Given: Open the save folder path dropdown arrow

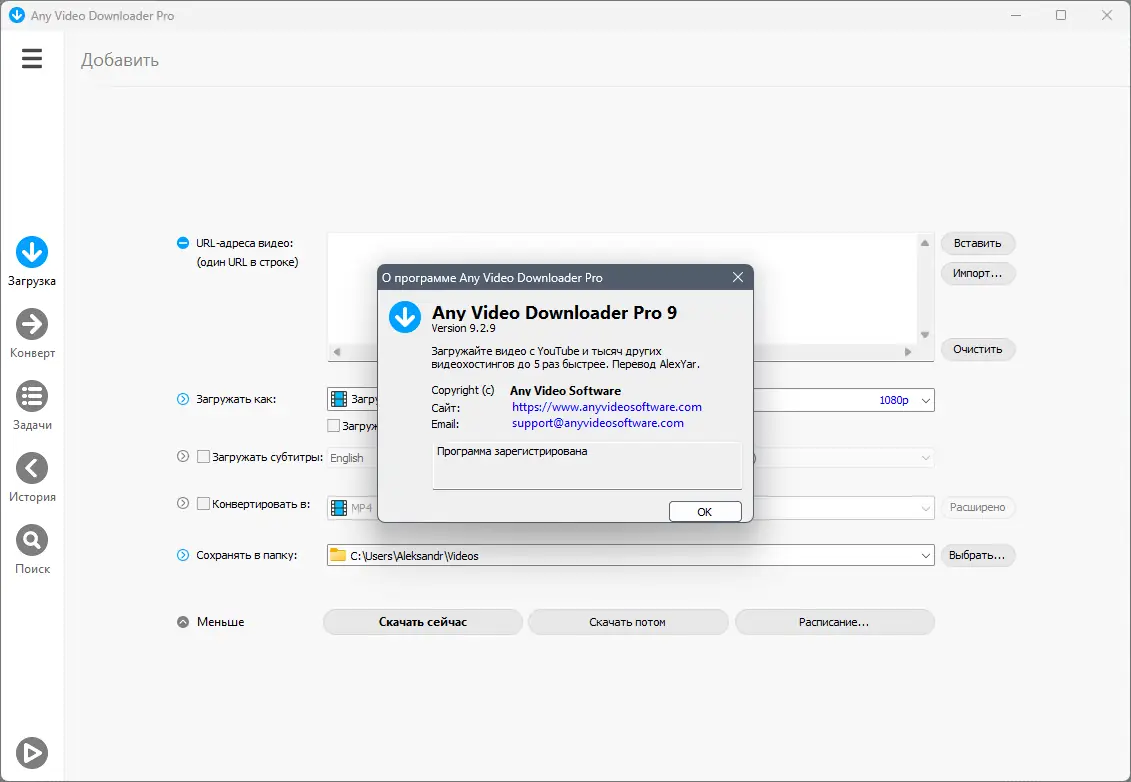Looking at the screenshot, I should pos(925,555).
